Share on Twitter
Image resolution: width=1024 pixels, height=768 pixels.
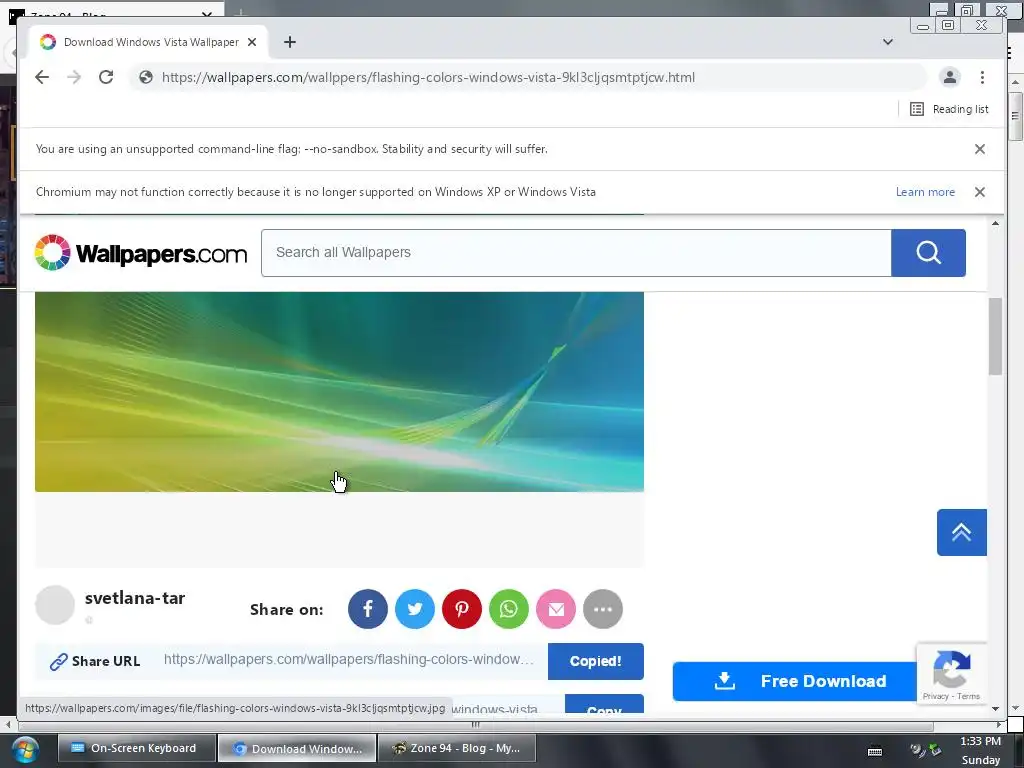(x=415, y=609)
